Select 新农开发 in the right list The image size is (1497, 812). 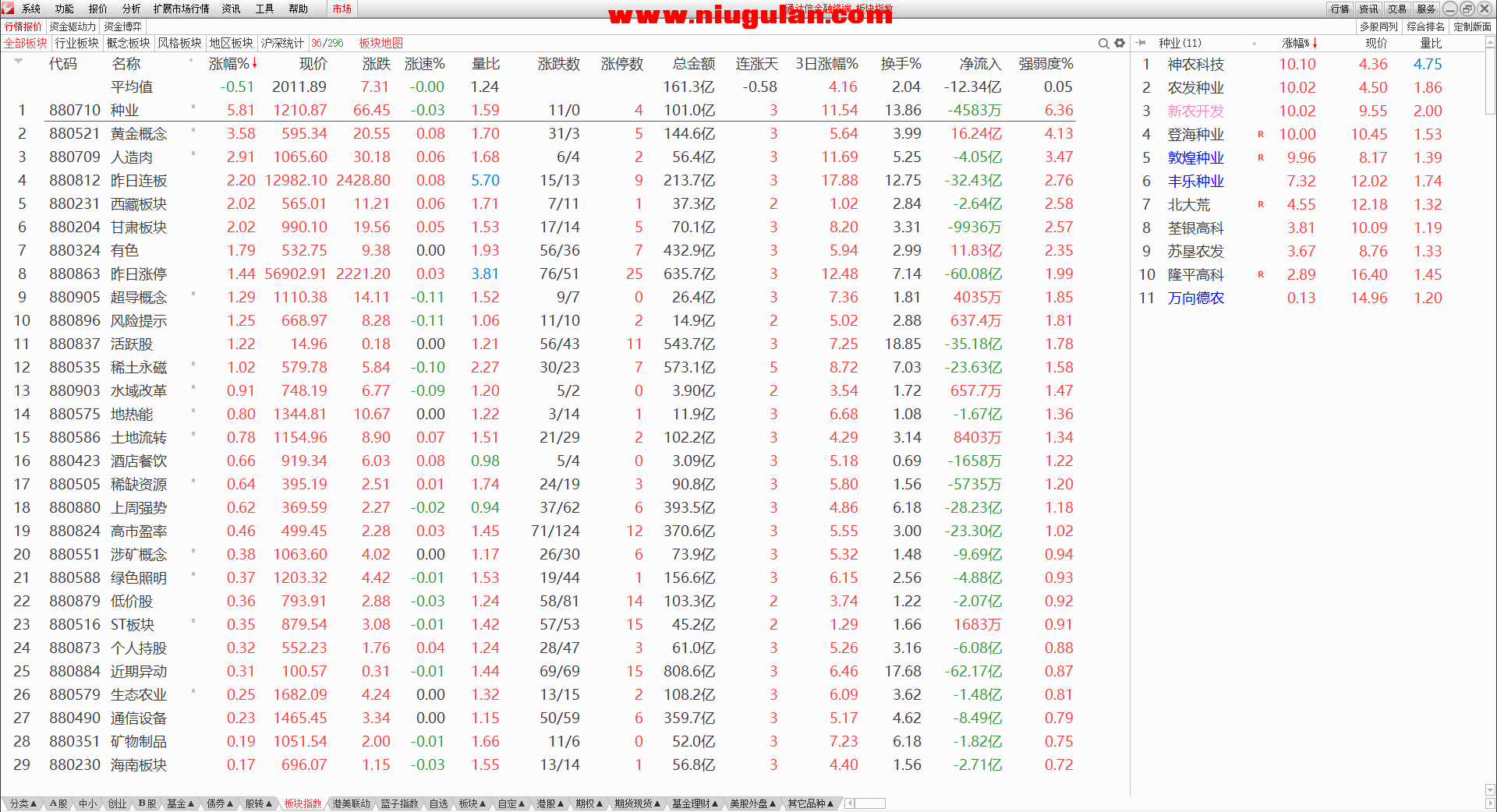(x=1196, y=111)
